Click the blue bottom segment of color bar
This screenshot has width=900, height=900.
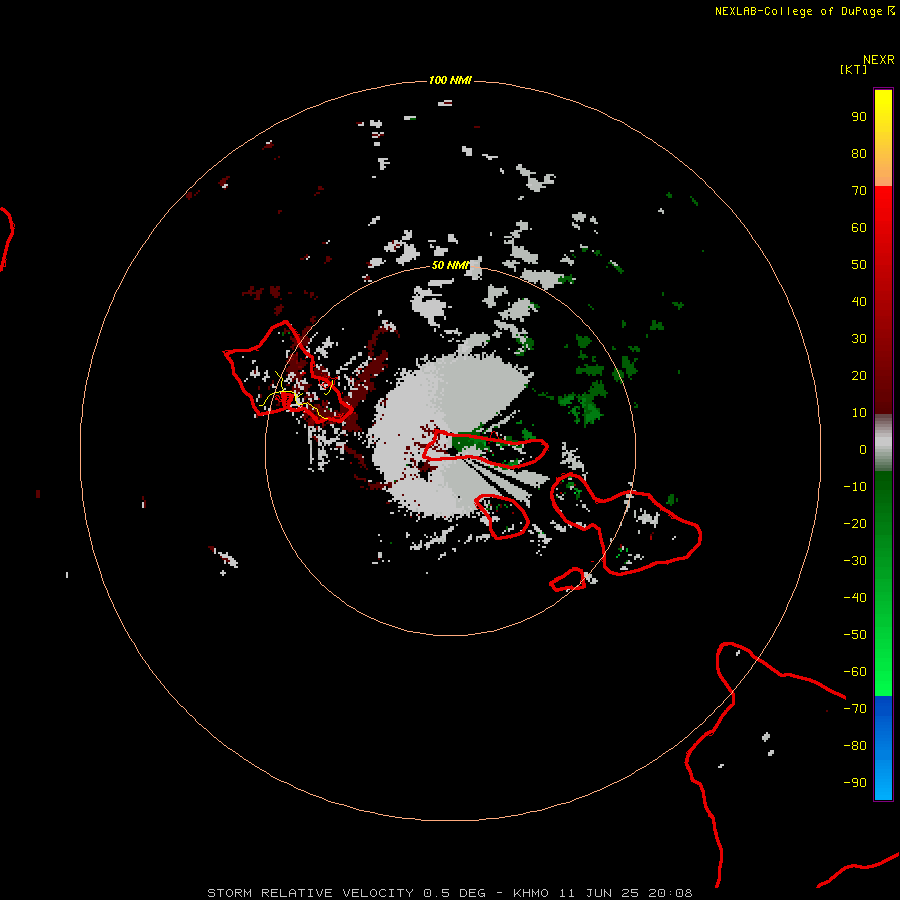[883, 748]
